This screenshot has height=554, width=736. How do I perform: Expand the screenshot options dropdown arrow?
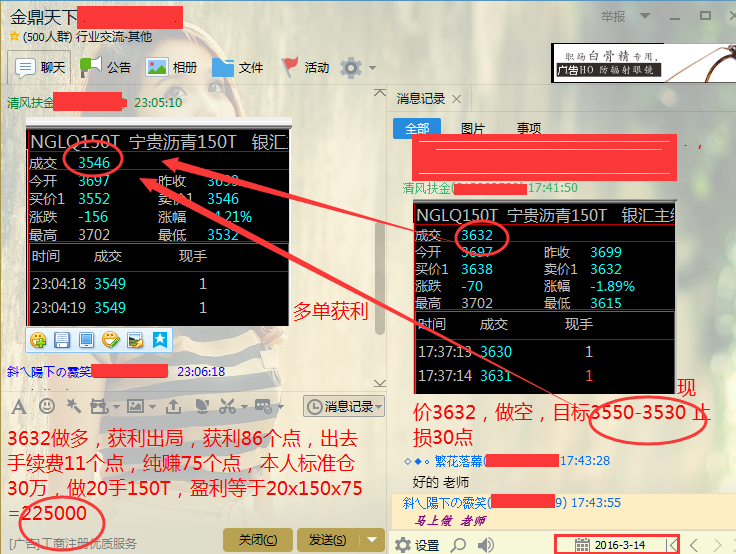pos(244,407)
